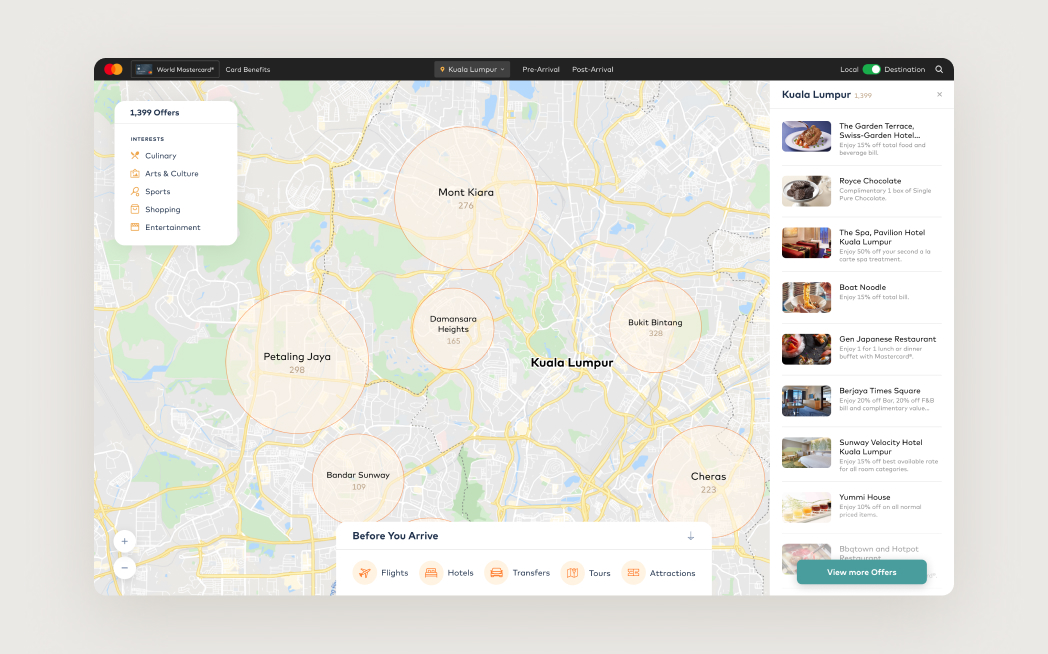Select the Bandar Sunway map cluster

click(358, 479)
